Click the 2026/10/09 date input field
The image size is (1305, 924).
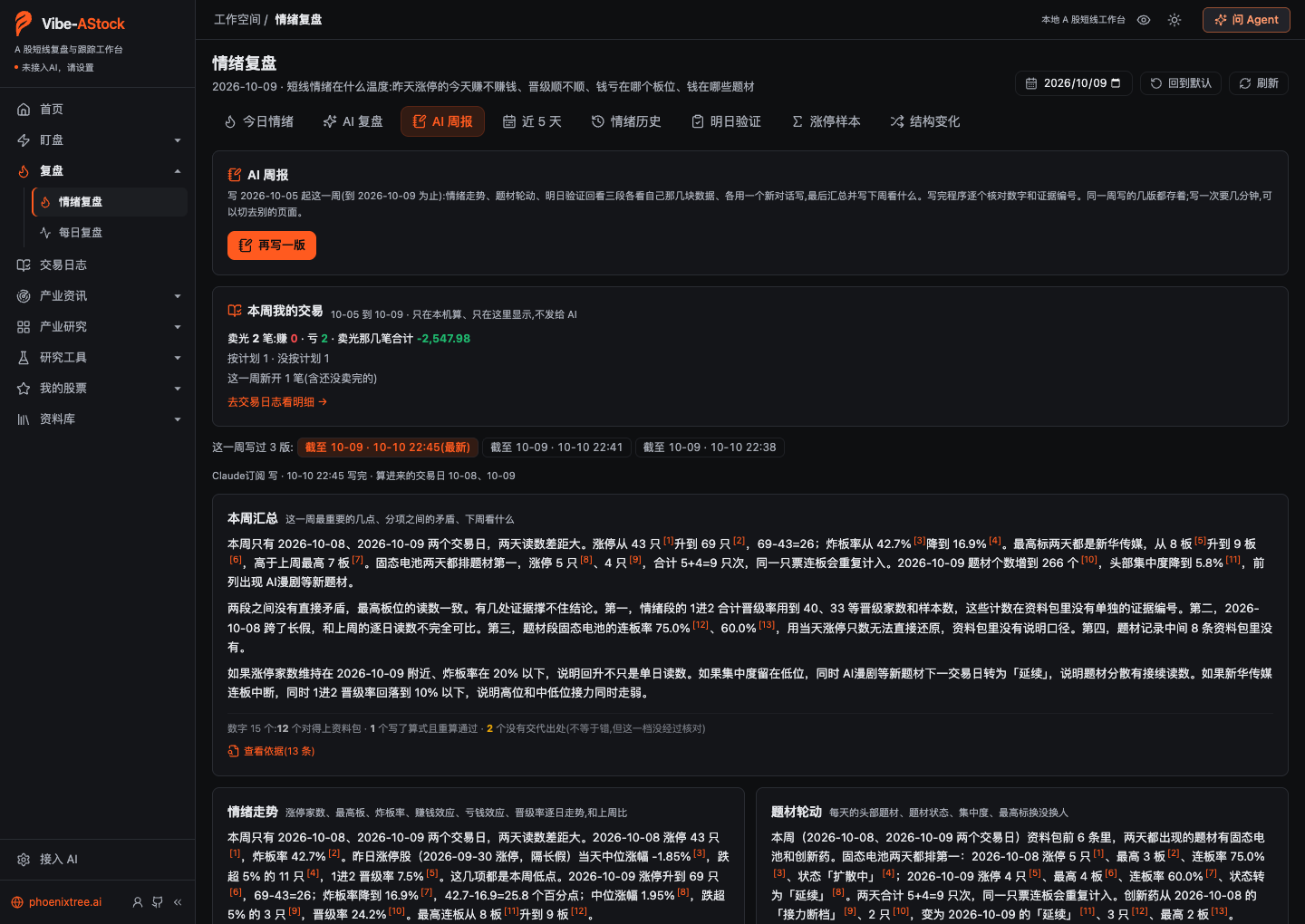[x=1074, y=83]
